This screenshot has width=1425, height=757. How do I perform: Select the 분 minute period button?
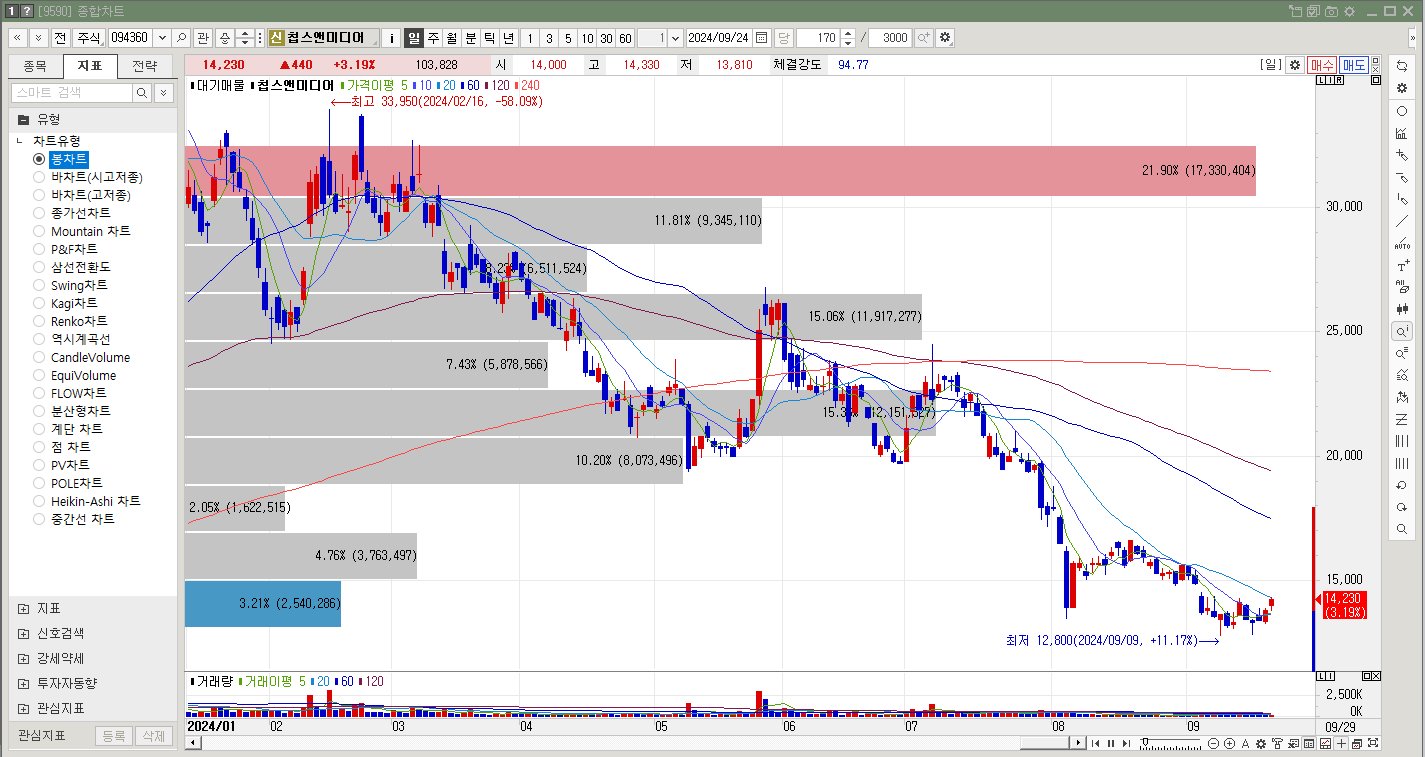[x=470, y=38]
